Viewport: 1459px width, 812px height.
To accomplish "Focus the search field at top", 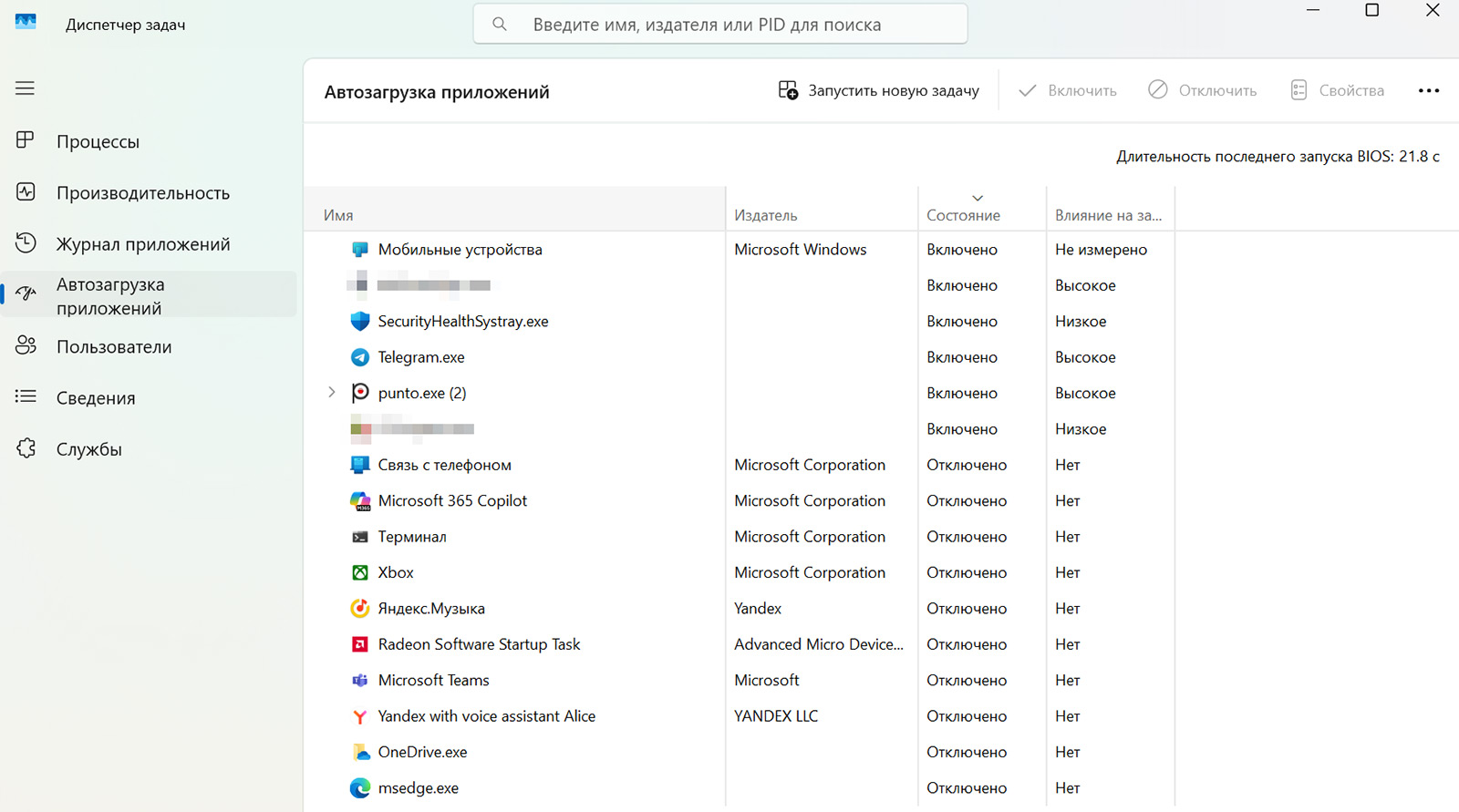I will [x=720, y=25].
